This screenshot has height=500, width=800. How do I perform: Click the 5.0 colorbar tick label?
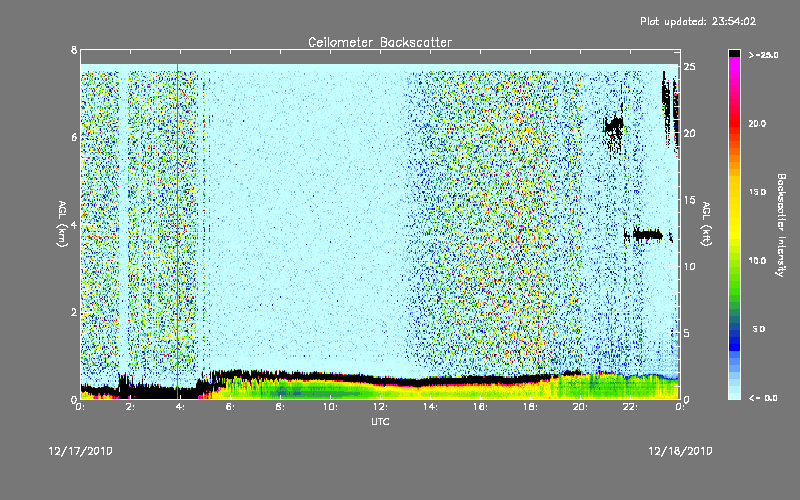[759, 329]
